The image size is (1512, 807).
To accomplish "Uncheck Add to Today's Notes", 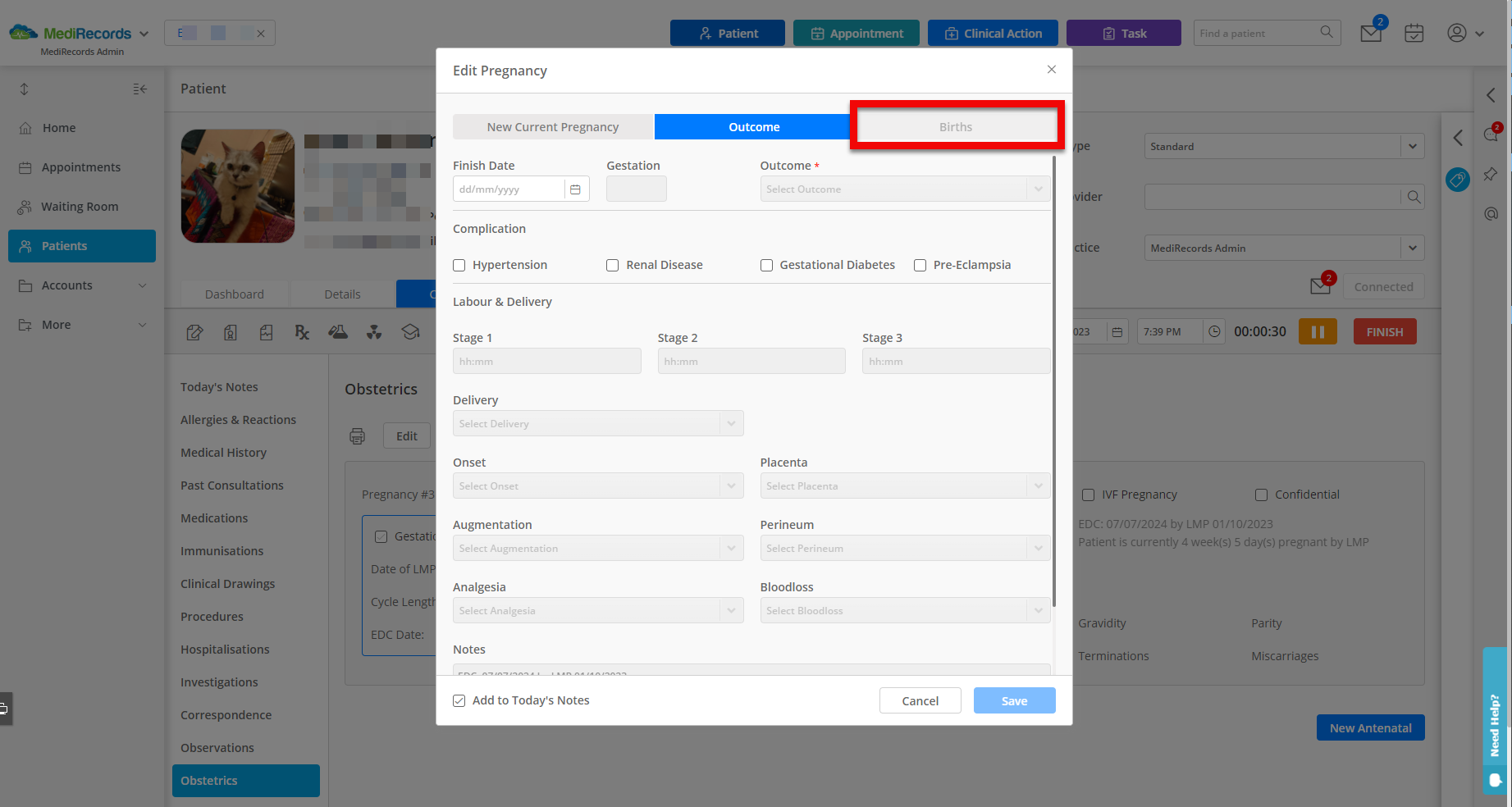I will tap(459, 700).
